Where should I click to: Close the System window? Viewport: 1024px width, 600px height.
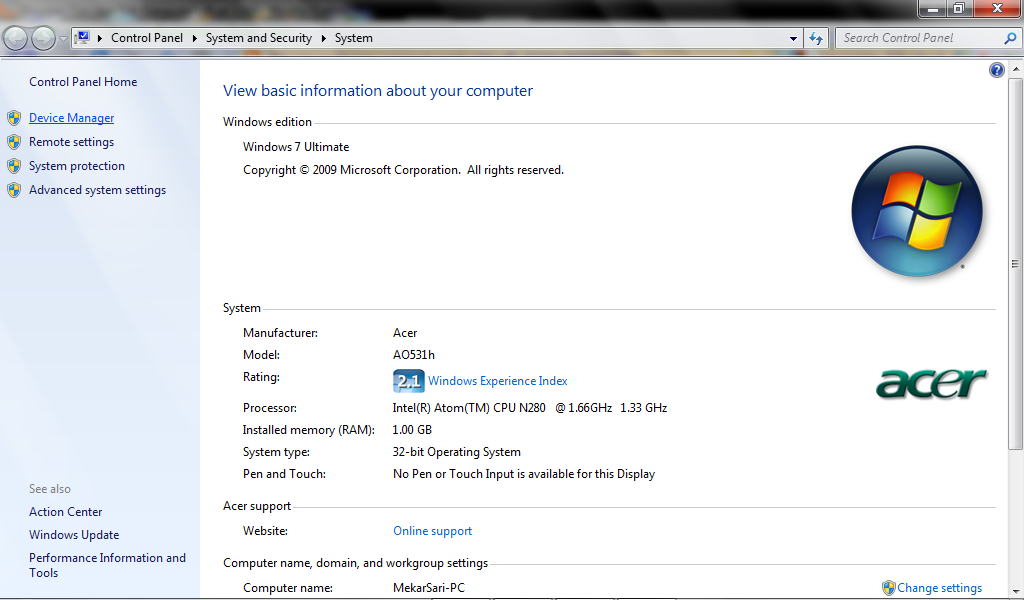point(997,8)
